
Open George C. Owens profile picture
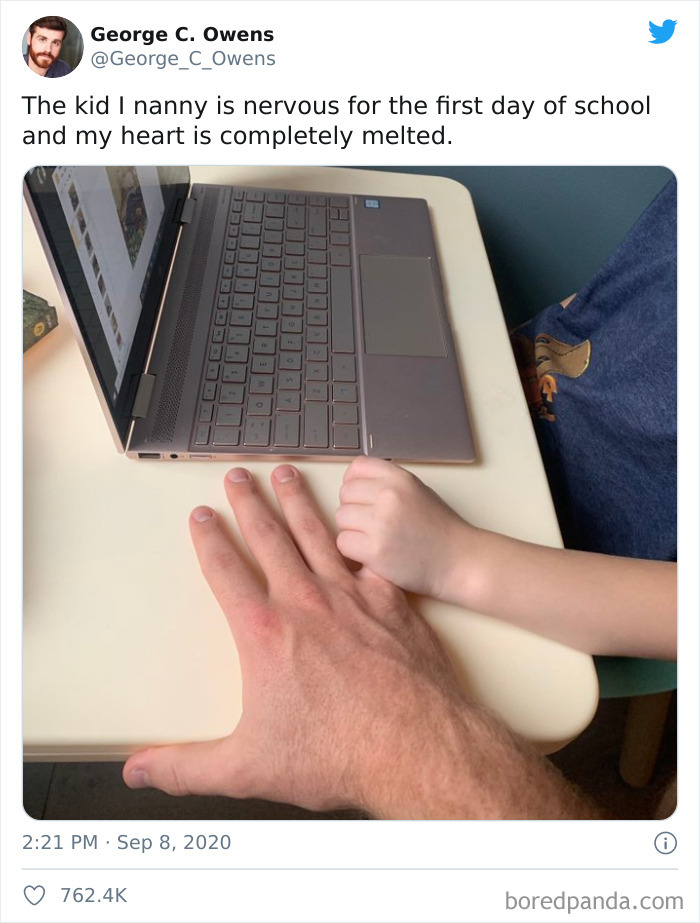[x=52, y=47]
